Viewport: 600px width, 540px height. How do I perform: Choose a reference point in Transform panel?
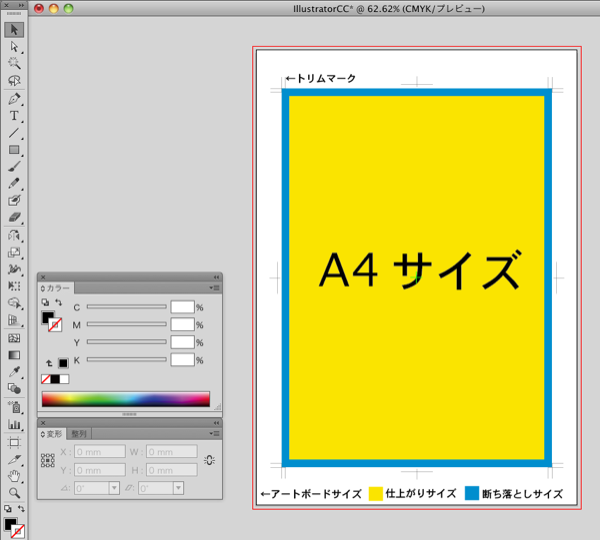click(47, 461)
